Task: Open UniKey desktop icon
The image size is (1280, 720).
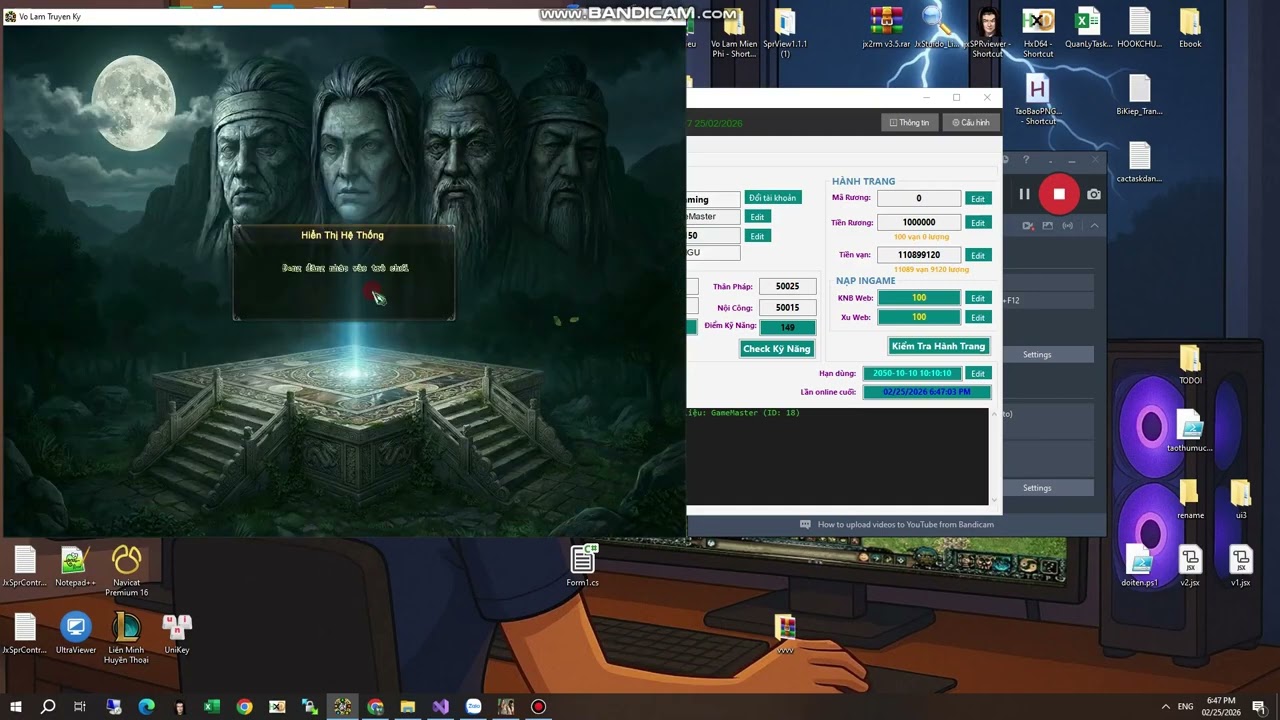Action: coord(177,634)
